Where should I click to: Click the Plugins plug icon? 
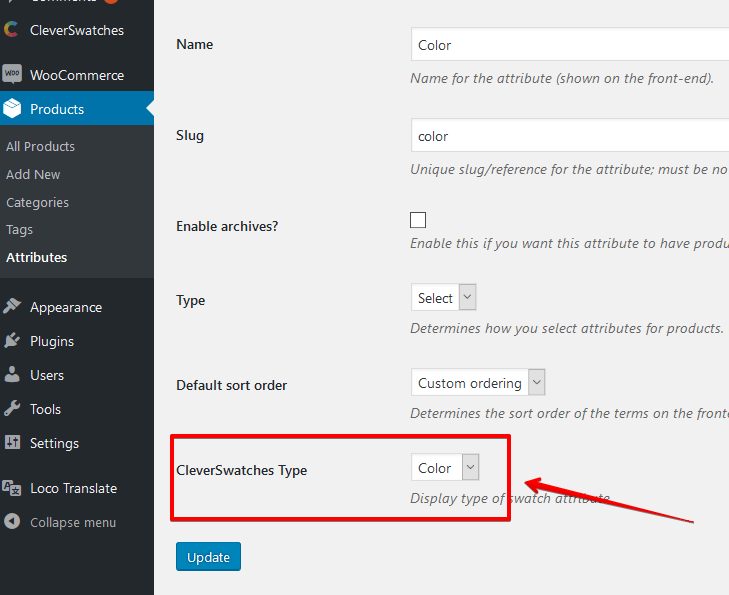tap(12, 340)
